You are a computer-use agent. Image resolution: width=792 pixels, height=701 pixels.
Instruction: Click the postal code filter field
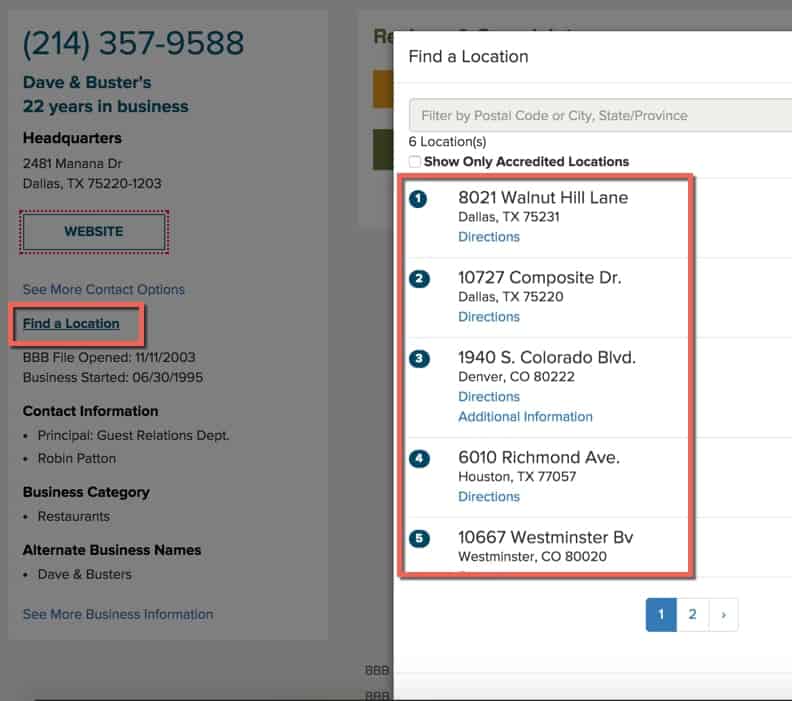pyautogui.click(x=601, y=116)
